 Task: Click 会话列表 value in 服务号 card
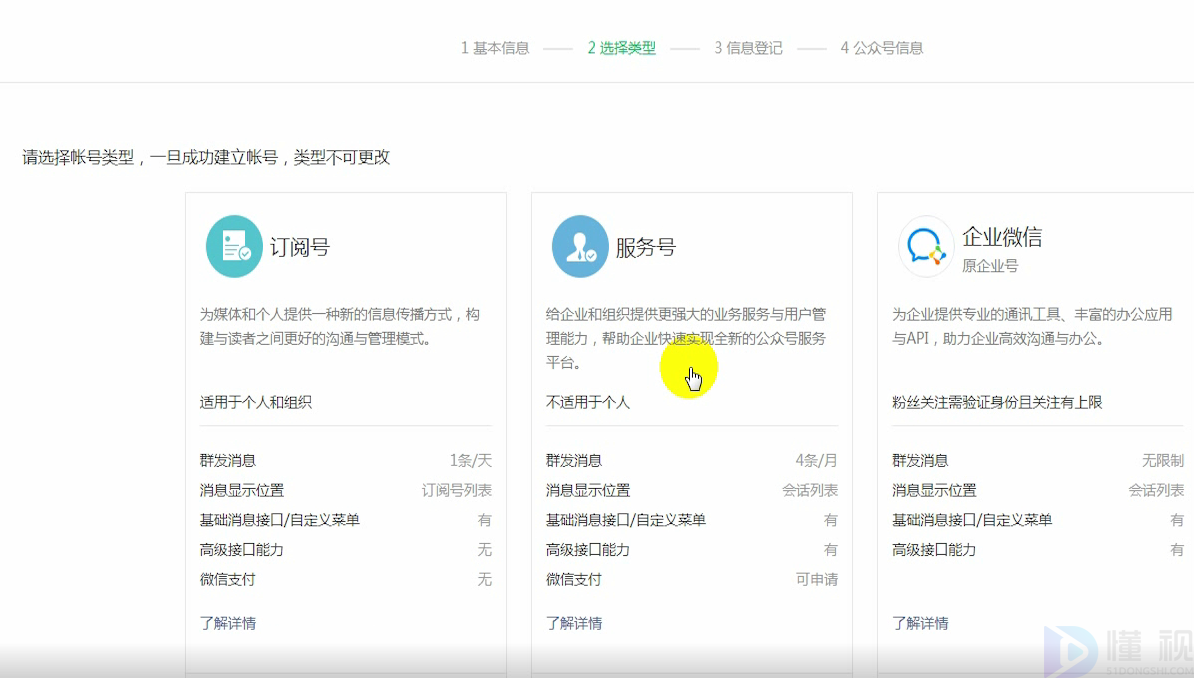(x=810, y=490)
